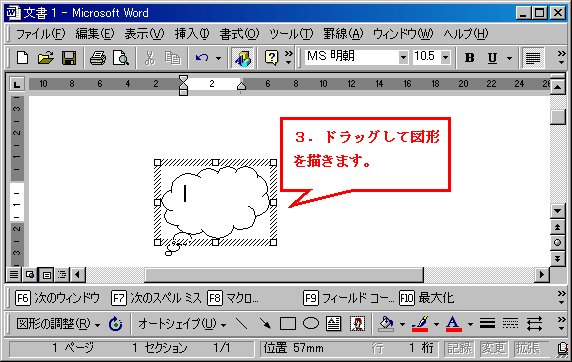The image size is (572, 362).
Task: Open a file with the folder icon
Action: point(46,58)
